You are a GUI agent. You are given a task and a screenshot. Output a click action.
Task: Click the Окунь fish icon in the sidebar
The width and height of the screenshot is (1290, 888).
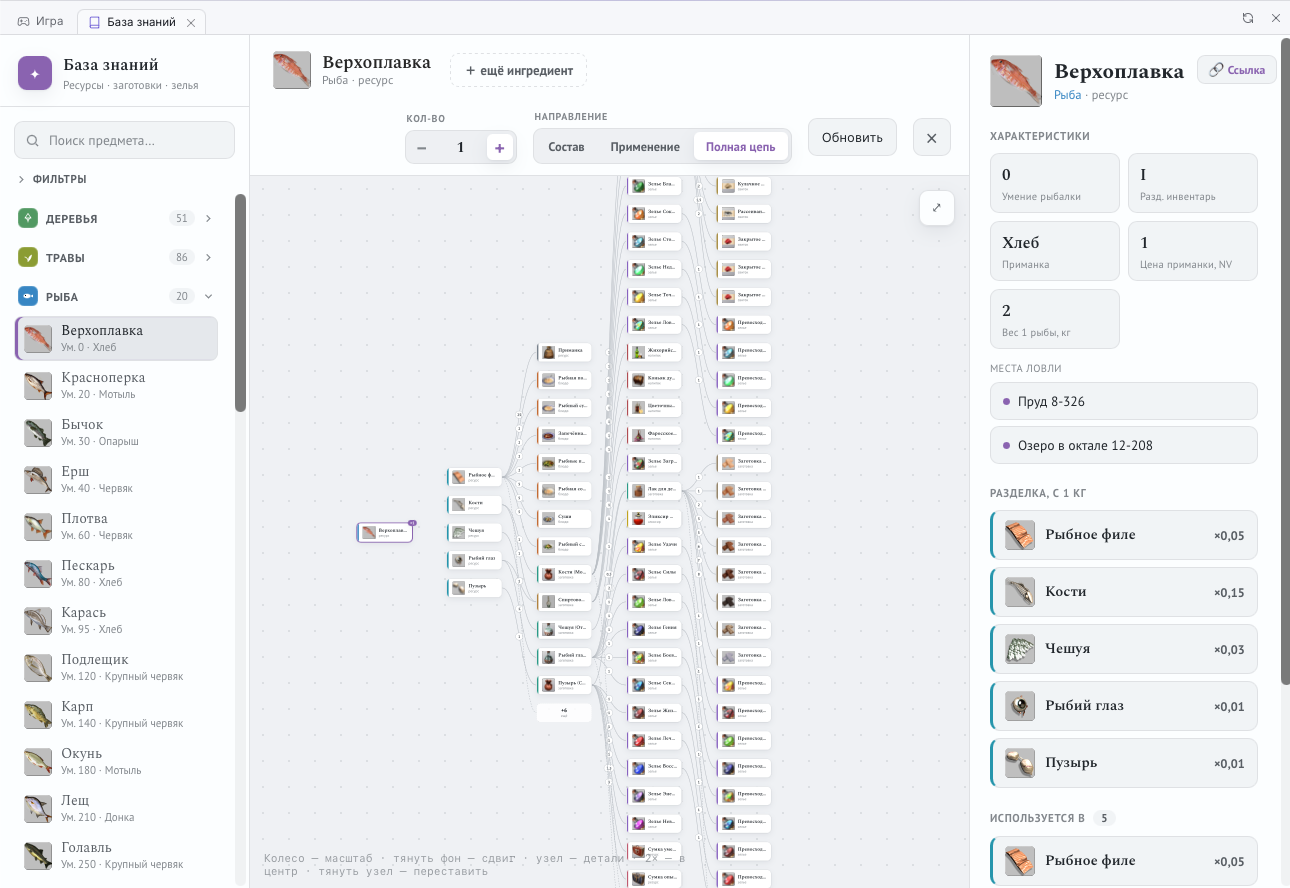pyautogui.click(x=38, y=761)
